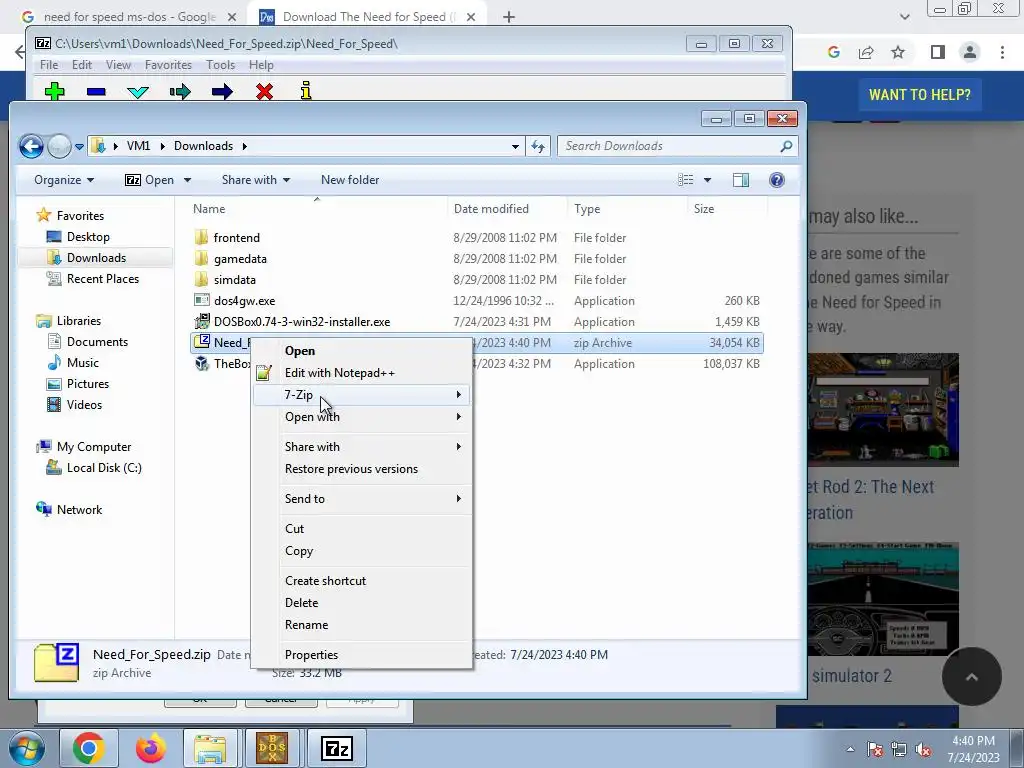The image size is (1024, 768).
Task: Open Chrome side panel icon
Action: pos(938,52)
